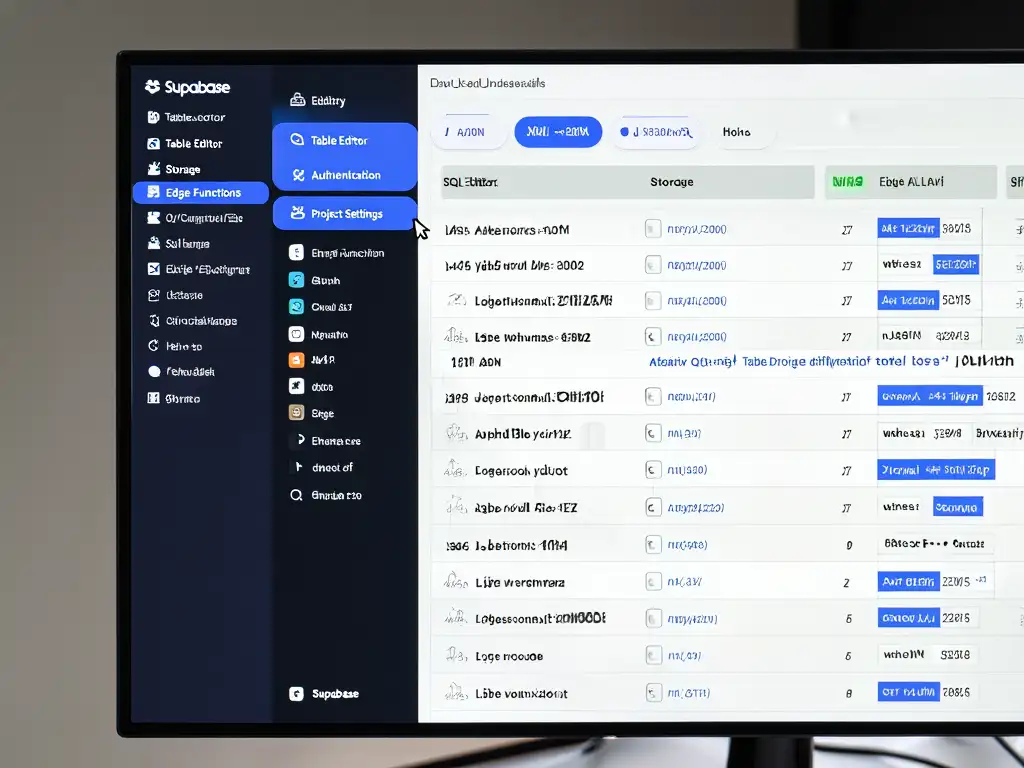The image size is (1024, 768).
Task: Open Storage in the left sidebar
Action: click(174, 169)
